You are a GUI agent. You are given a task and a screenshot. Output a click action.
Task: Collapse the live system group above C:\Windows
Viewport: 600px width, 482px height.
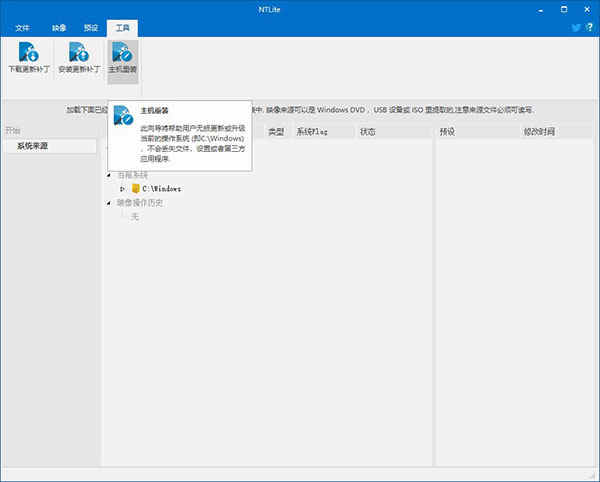(109, 175)
